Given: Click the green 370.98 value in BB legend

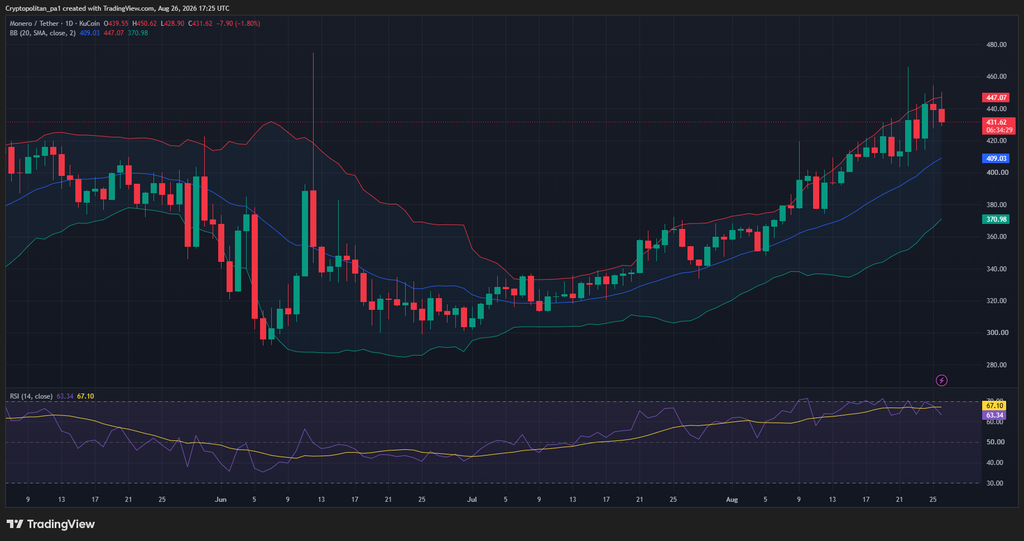Looking at the screenshot, I should point(138,33).
